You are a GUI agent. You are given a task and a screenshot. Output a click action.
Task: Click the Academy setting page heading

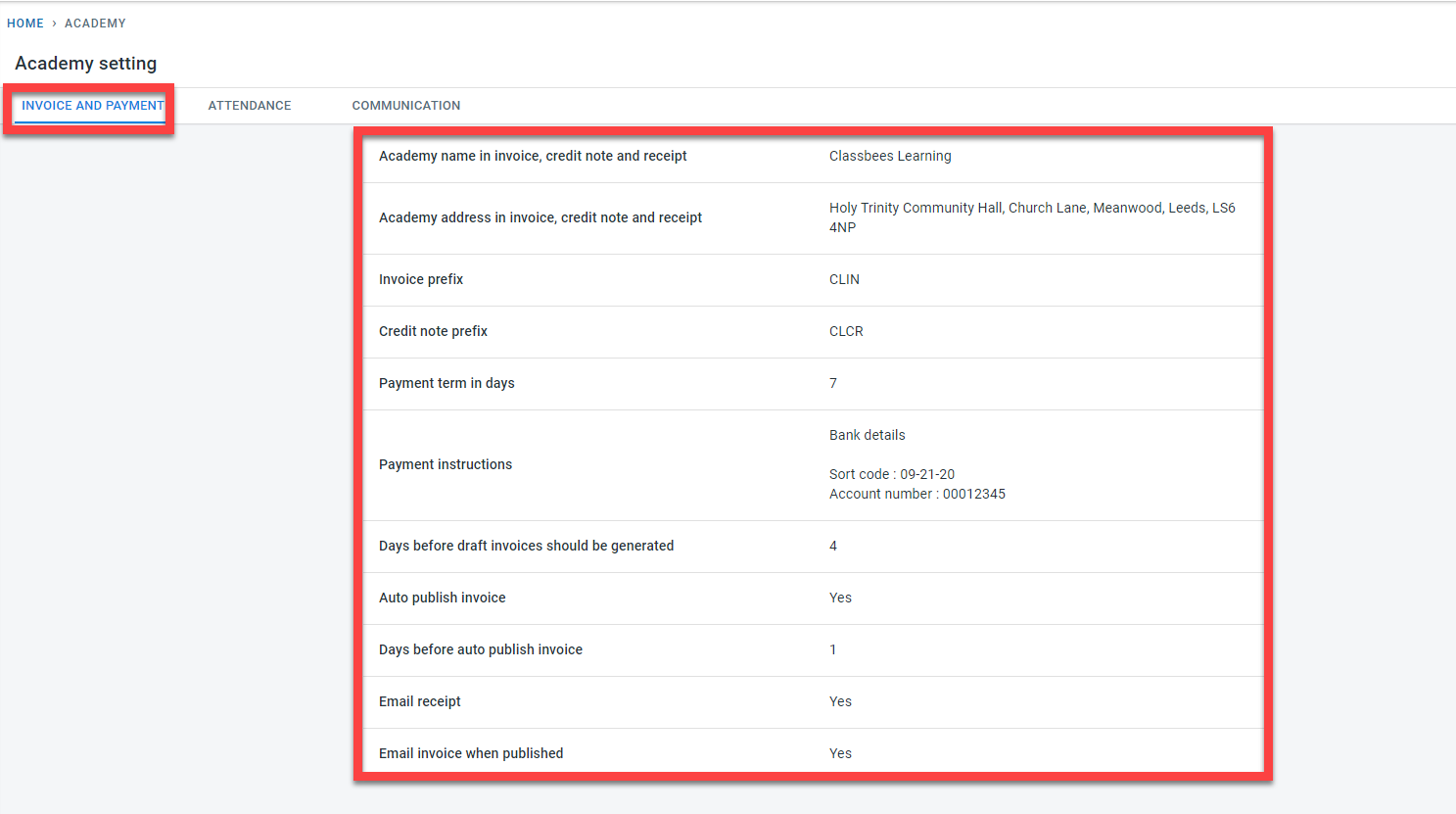point(86,64)
